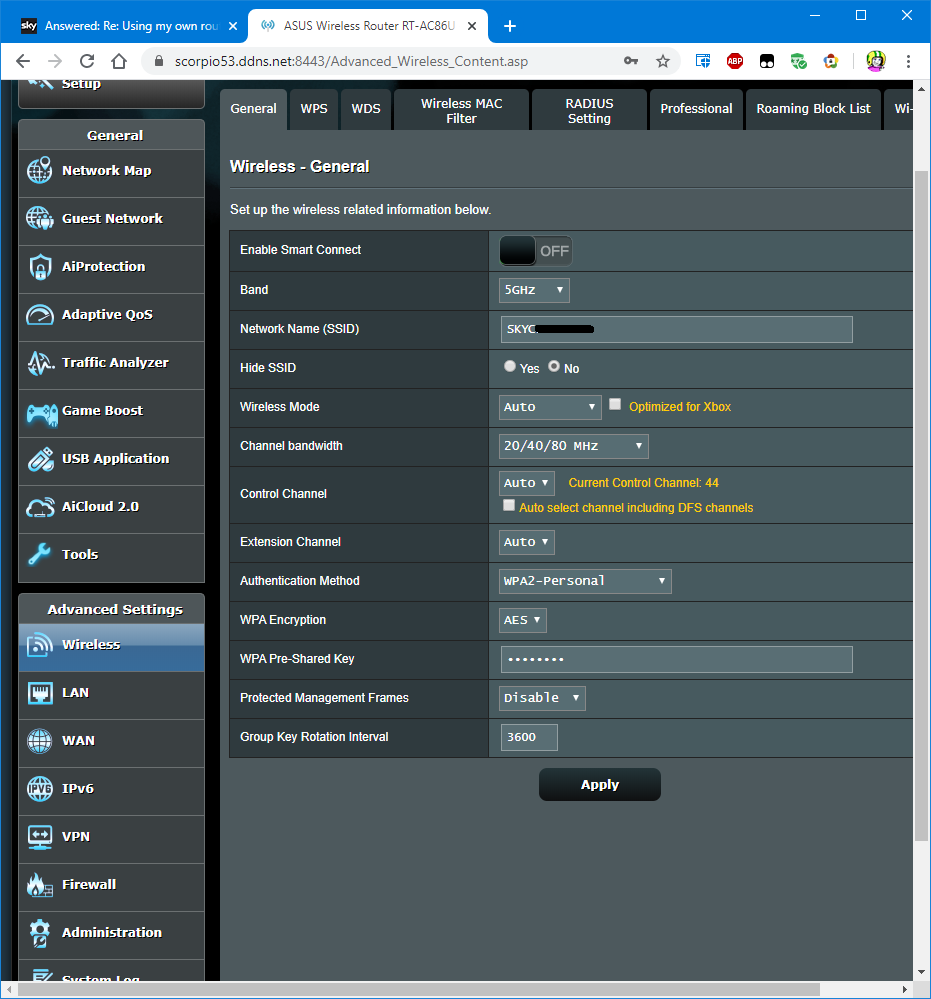Toggle the Enable Smart Connect switch
The height and width of the screenshot is (999, 931).
tap(535, 251)
